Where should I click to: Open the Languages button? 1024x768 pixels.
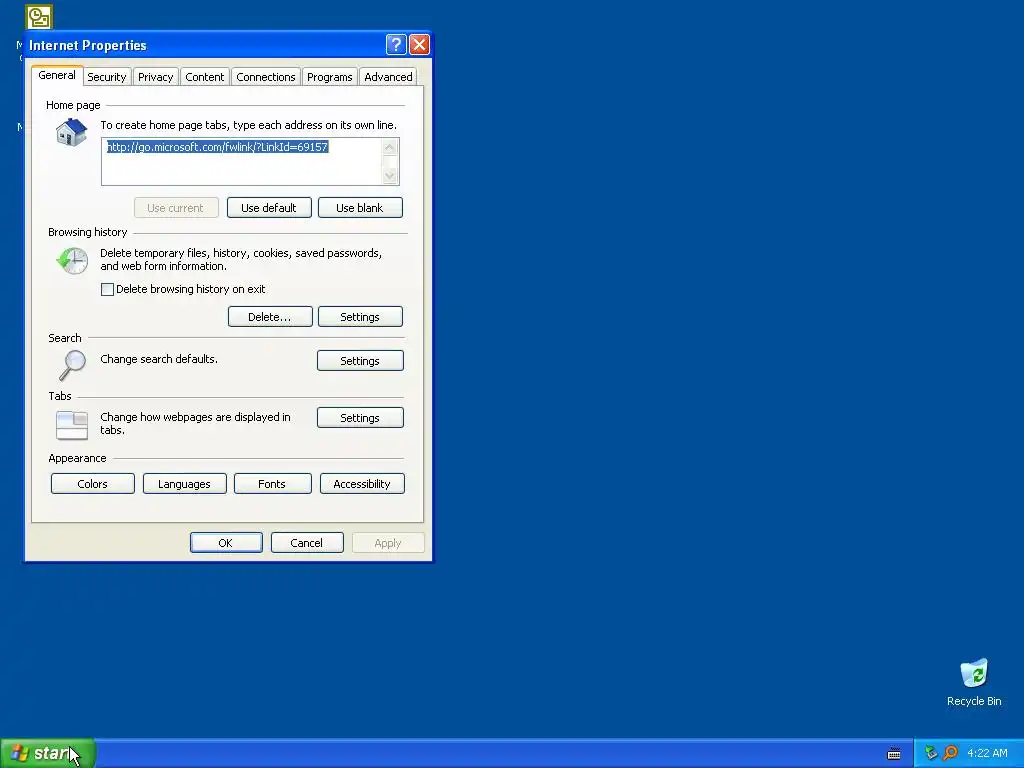coord(185,484)
